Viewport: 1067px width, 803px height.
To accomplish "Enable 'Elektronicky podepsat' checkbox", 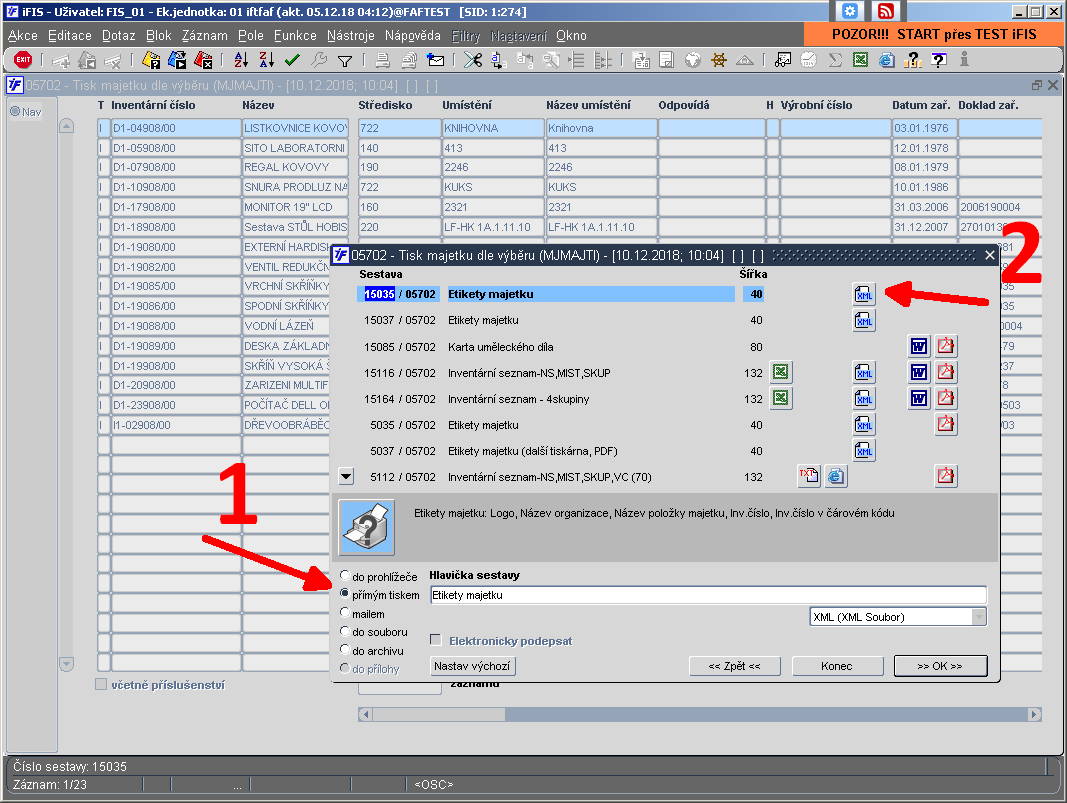I will [436, 640].
